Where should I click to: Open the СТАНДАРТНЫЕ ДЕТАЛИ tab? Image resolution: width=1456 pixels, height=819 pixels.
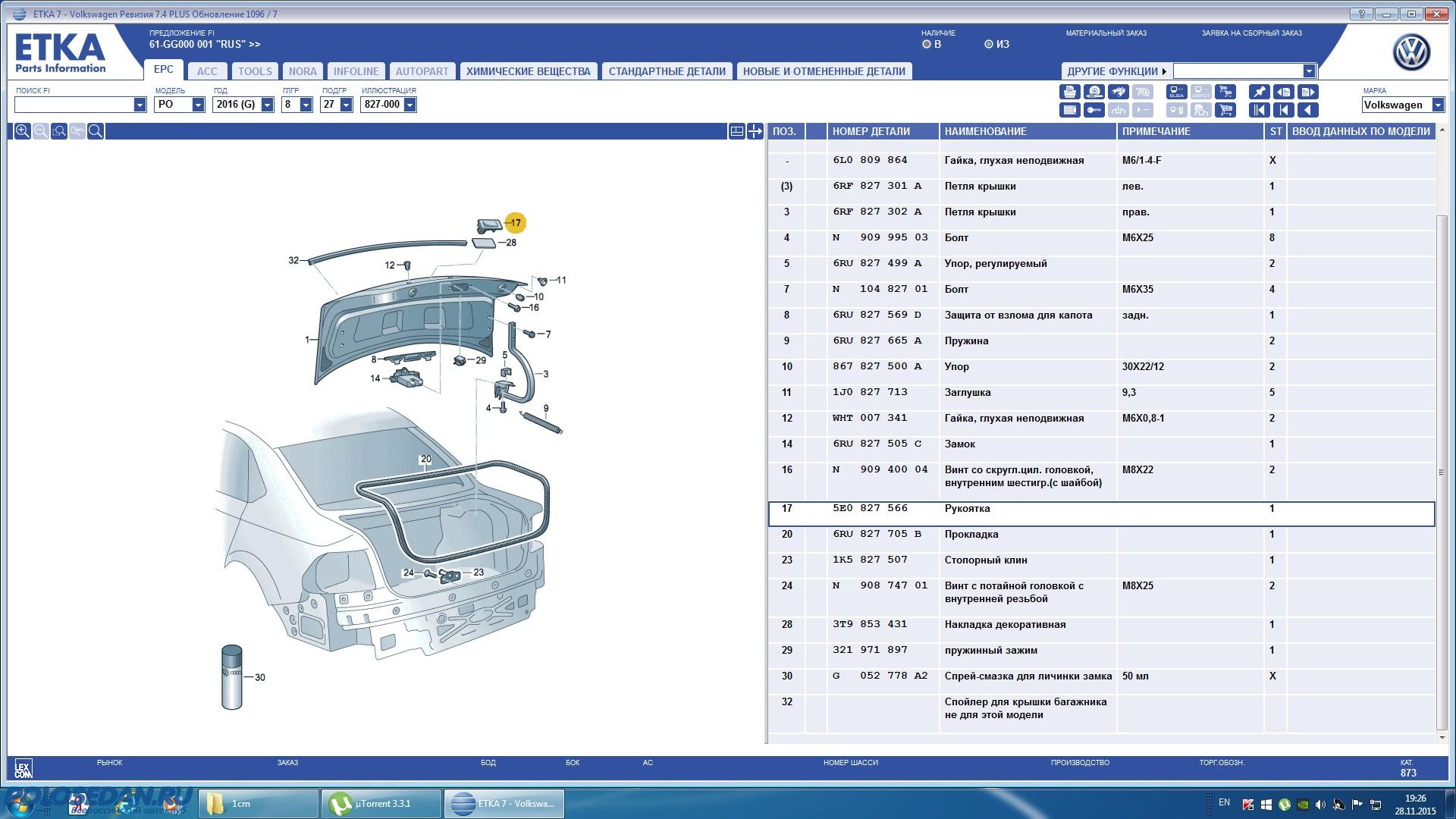coord(667,71)
